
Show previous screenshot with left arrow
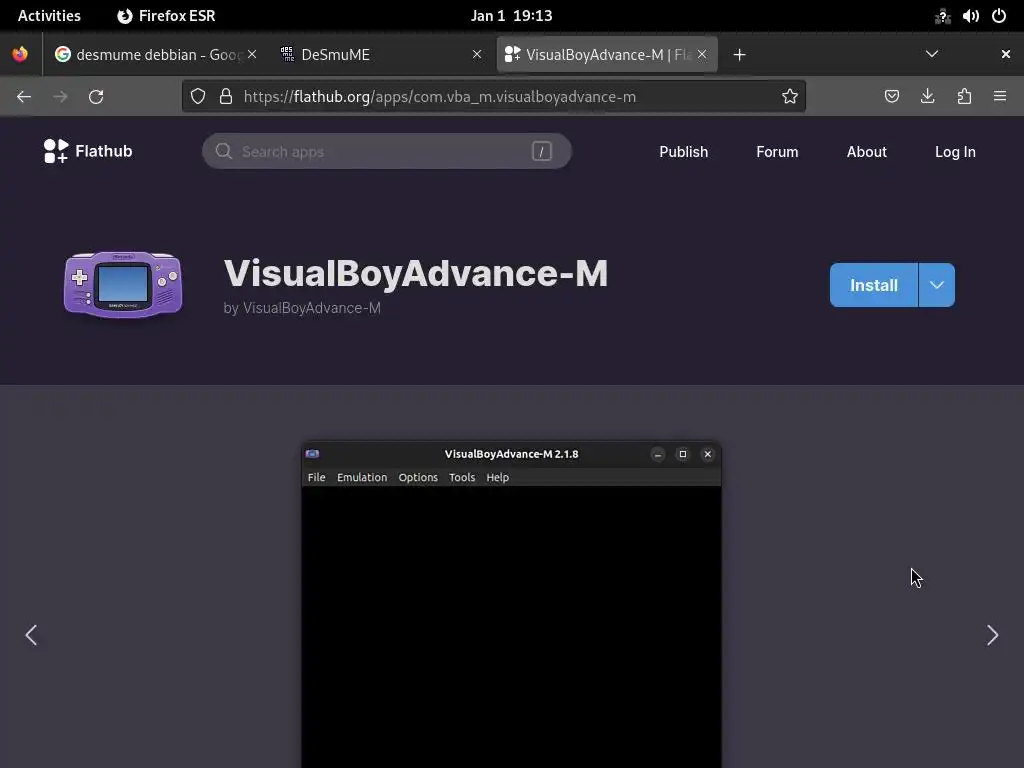coord(31,635)
